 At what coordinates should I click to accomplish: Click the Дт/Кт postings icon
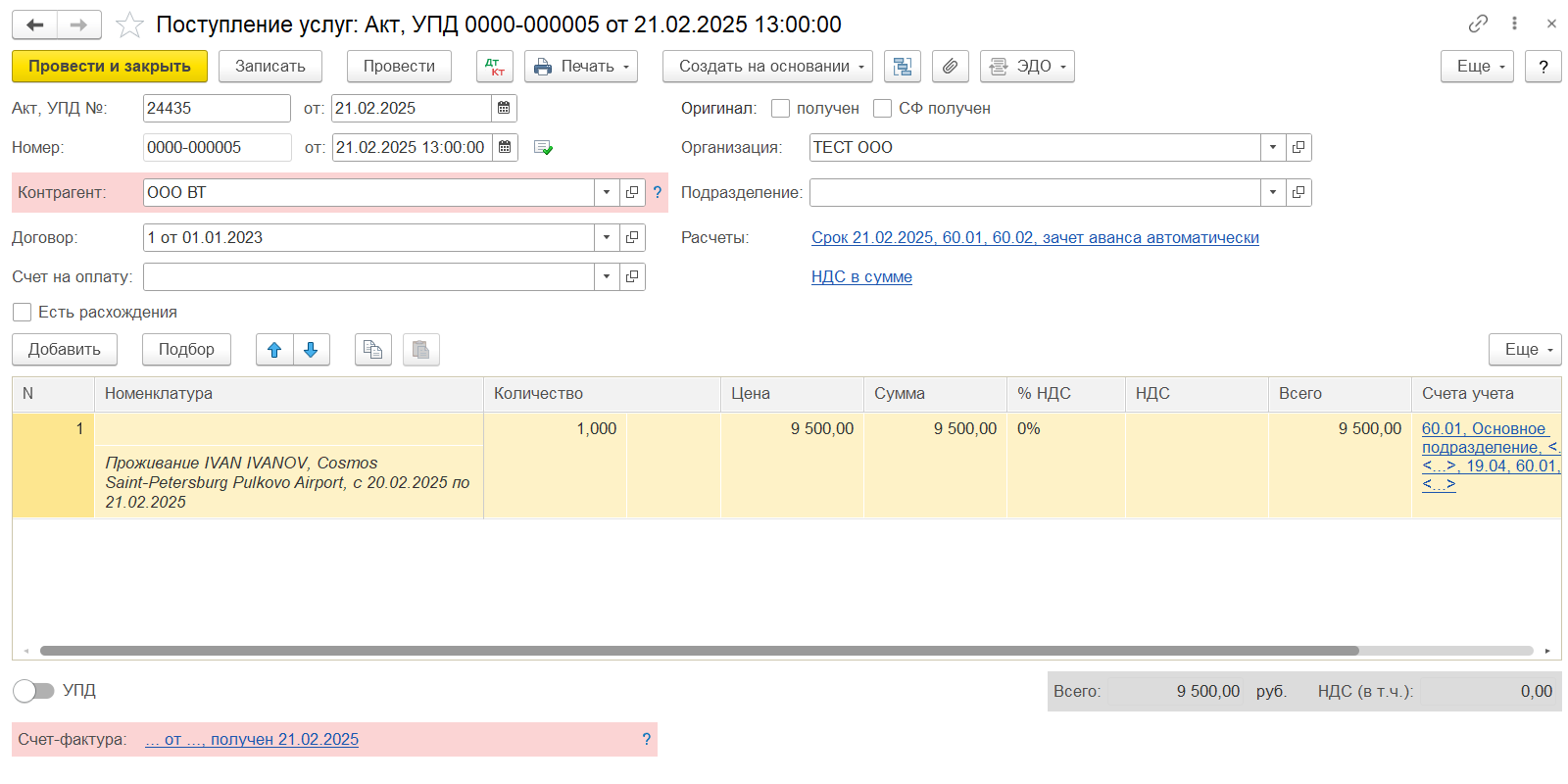[x=495, y=67]
